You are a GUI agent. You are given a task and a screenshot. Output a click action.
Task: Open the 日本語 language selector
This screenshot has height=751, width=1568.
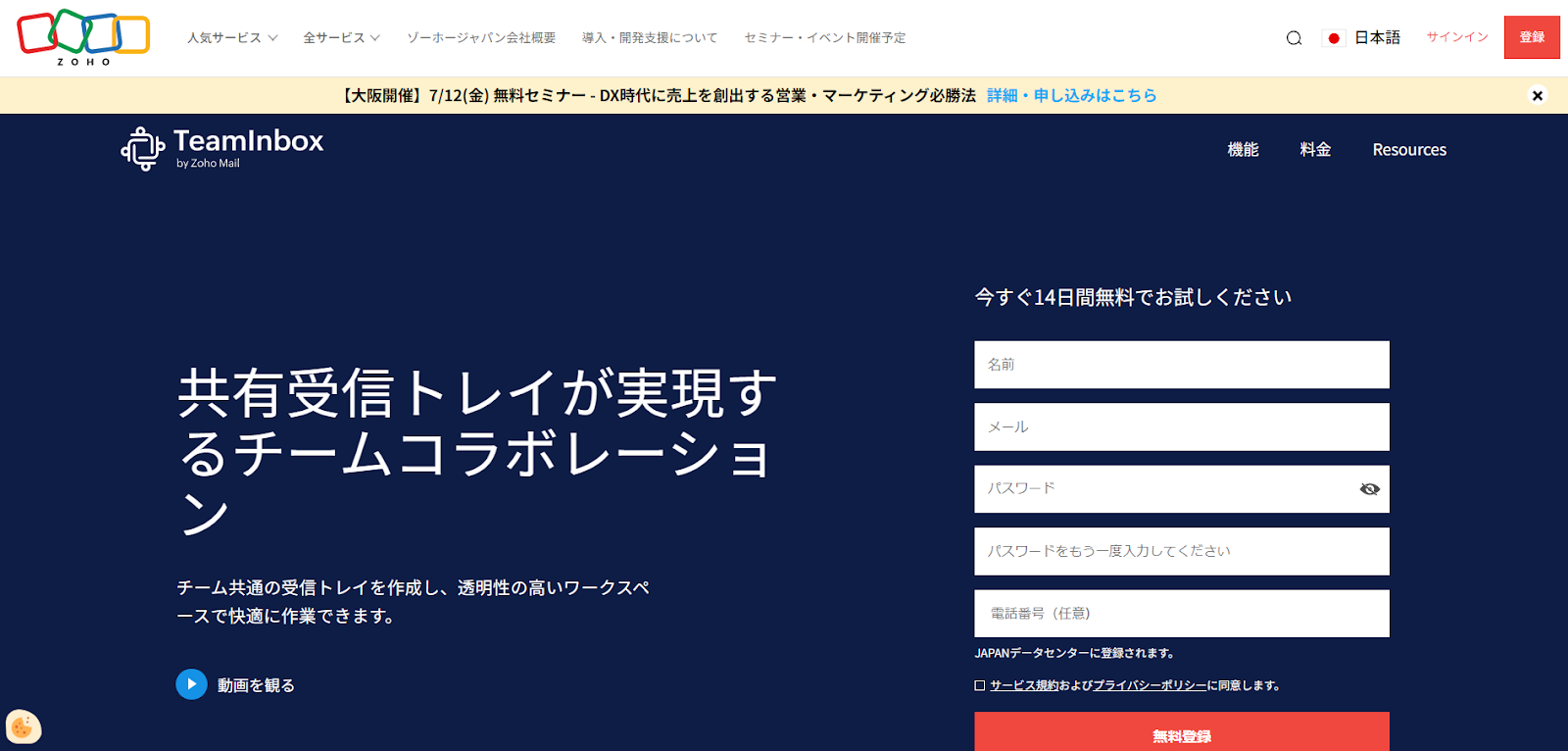[x=1377, y=37]
